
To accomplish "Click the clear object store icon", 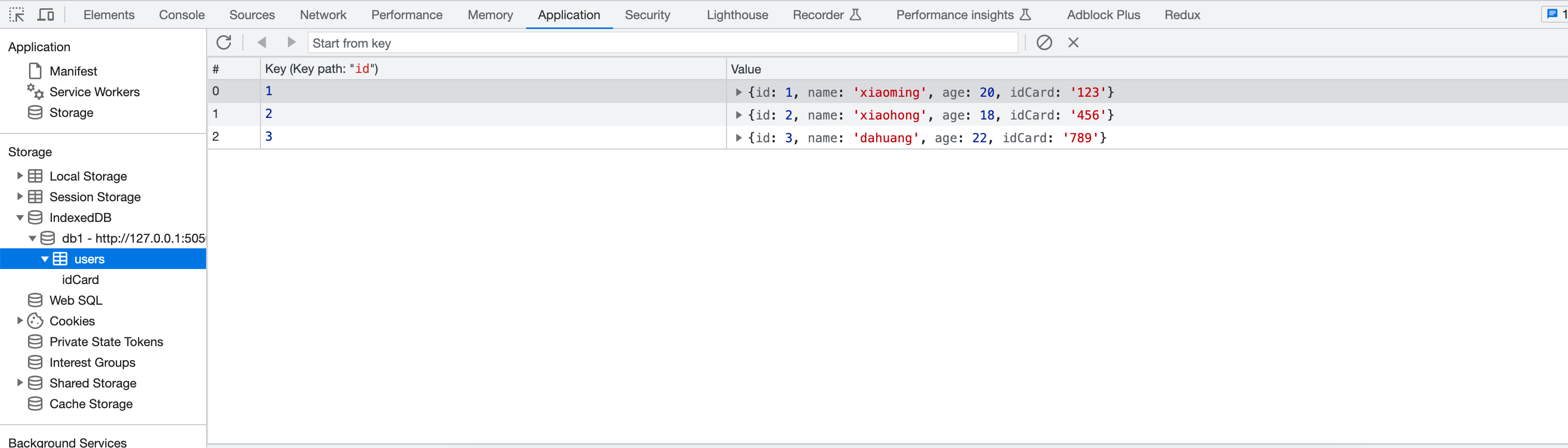I will (1044, 42).
